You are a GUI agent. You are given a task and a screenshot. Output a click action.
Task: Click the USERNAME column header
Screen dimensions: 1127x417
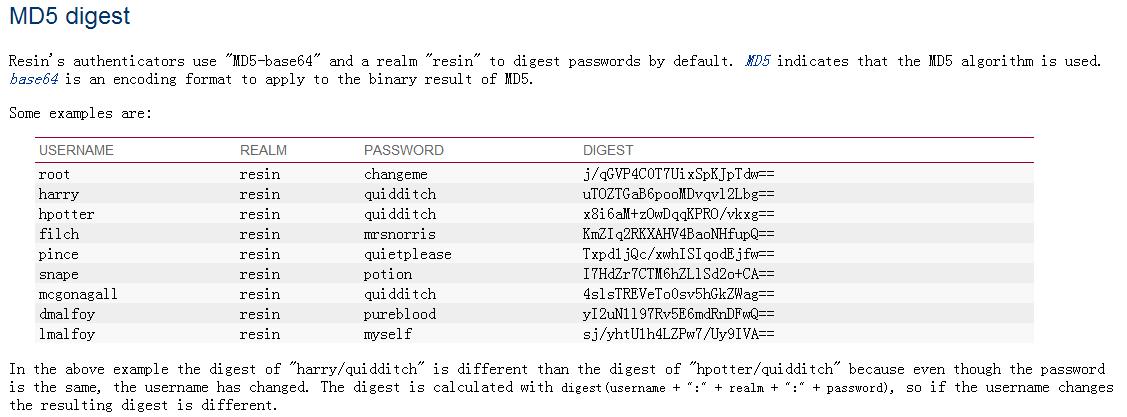click(76, 150)
